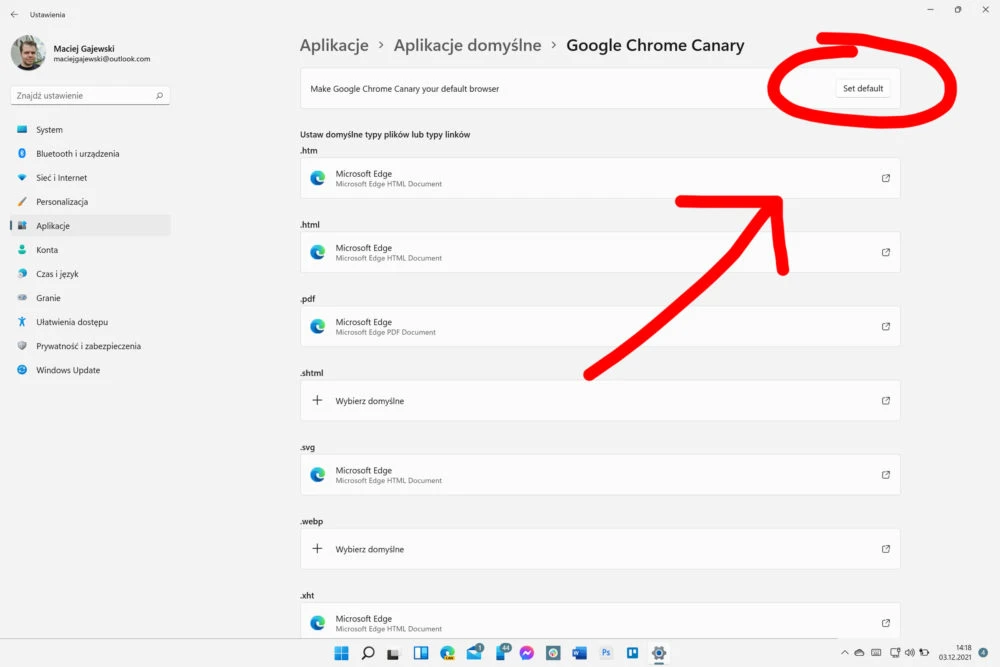Navigate to Aplikacje domyślne breadcrumb
Image resolution: width=1000 pixels, height=667 pixels.
click(x=467, y=45)
